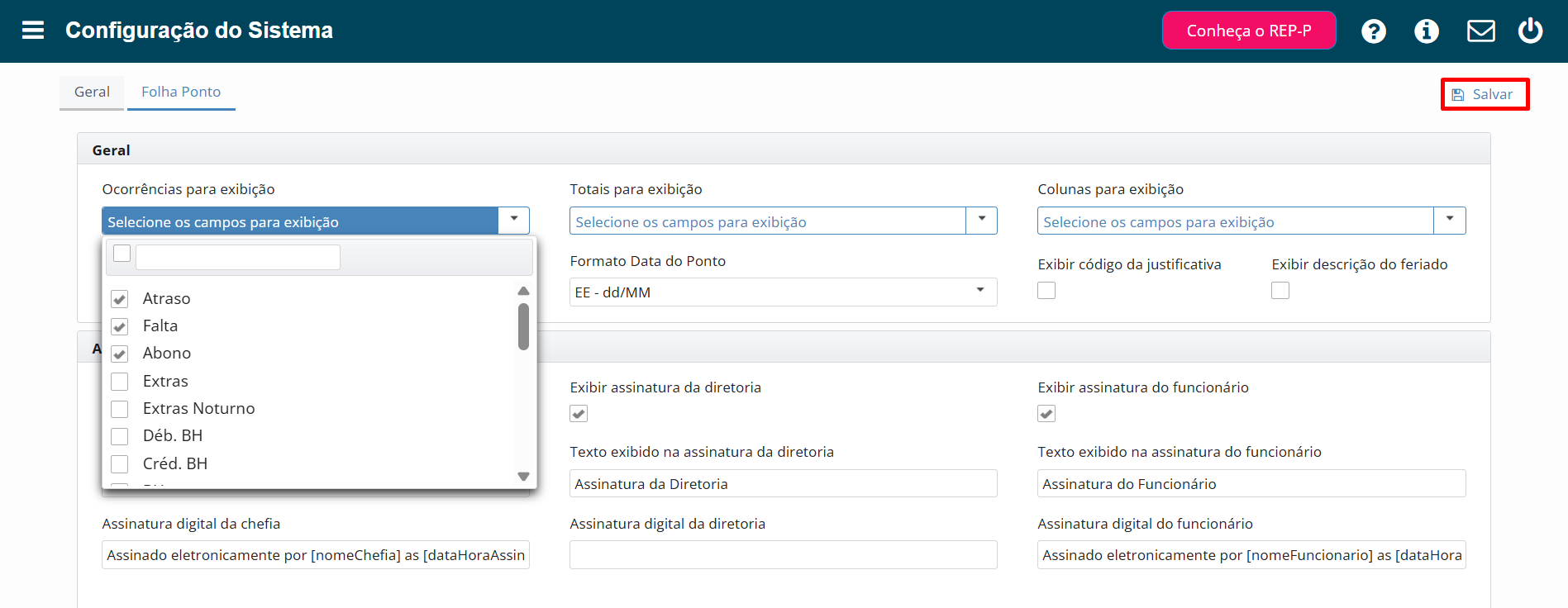
Task: Toggle Exibir assinatura do funcionário checkbox
Action: pyautogui.click(x=1046, y=414)
